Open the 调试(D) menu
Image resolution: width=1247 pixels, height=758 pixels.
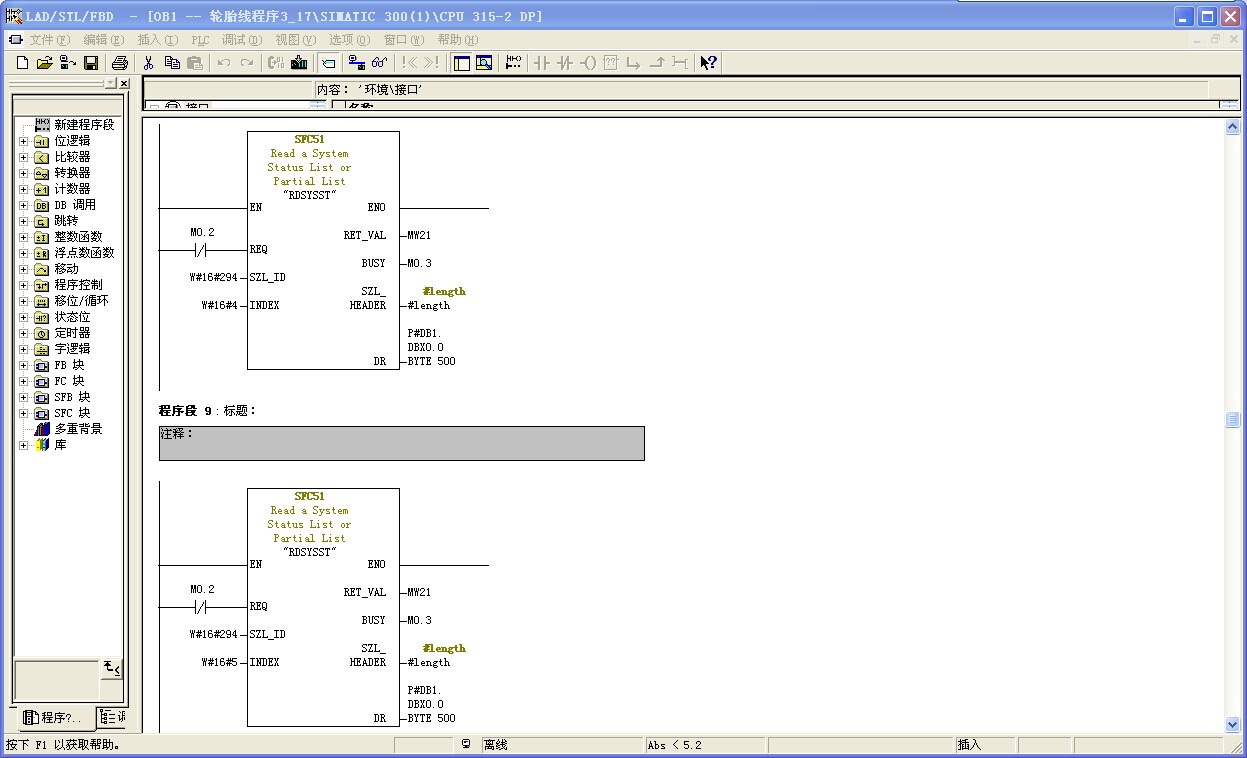[241, 40]
